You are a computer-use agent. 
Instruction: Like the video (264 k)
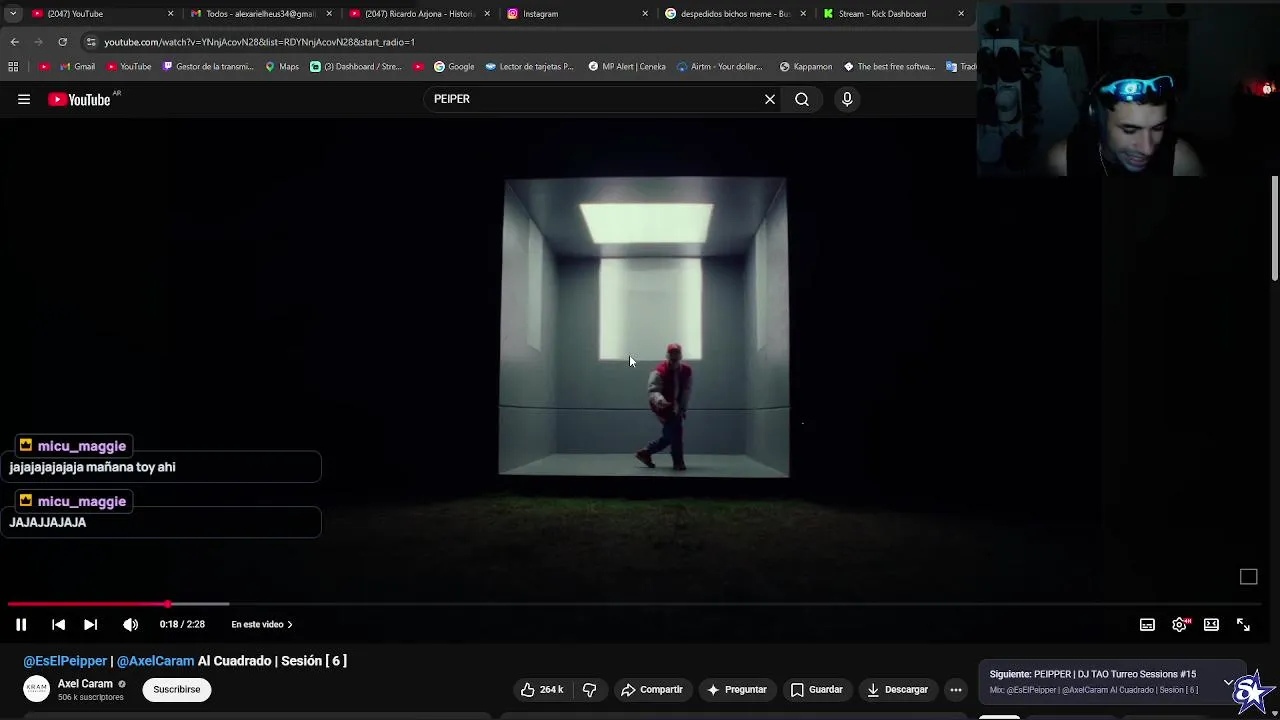541,689
